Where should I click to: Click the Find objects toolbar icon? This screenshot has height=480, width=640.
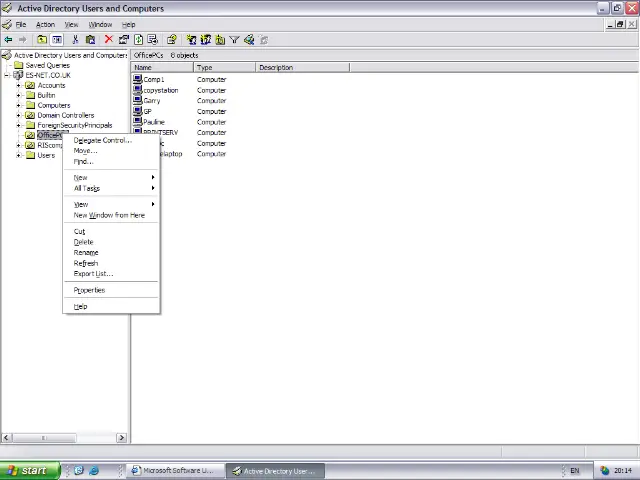coord(249,40)
